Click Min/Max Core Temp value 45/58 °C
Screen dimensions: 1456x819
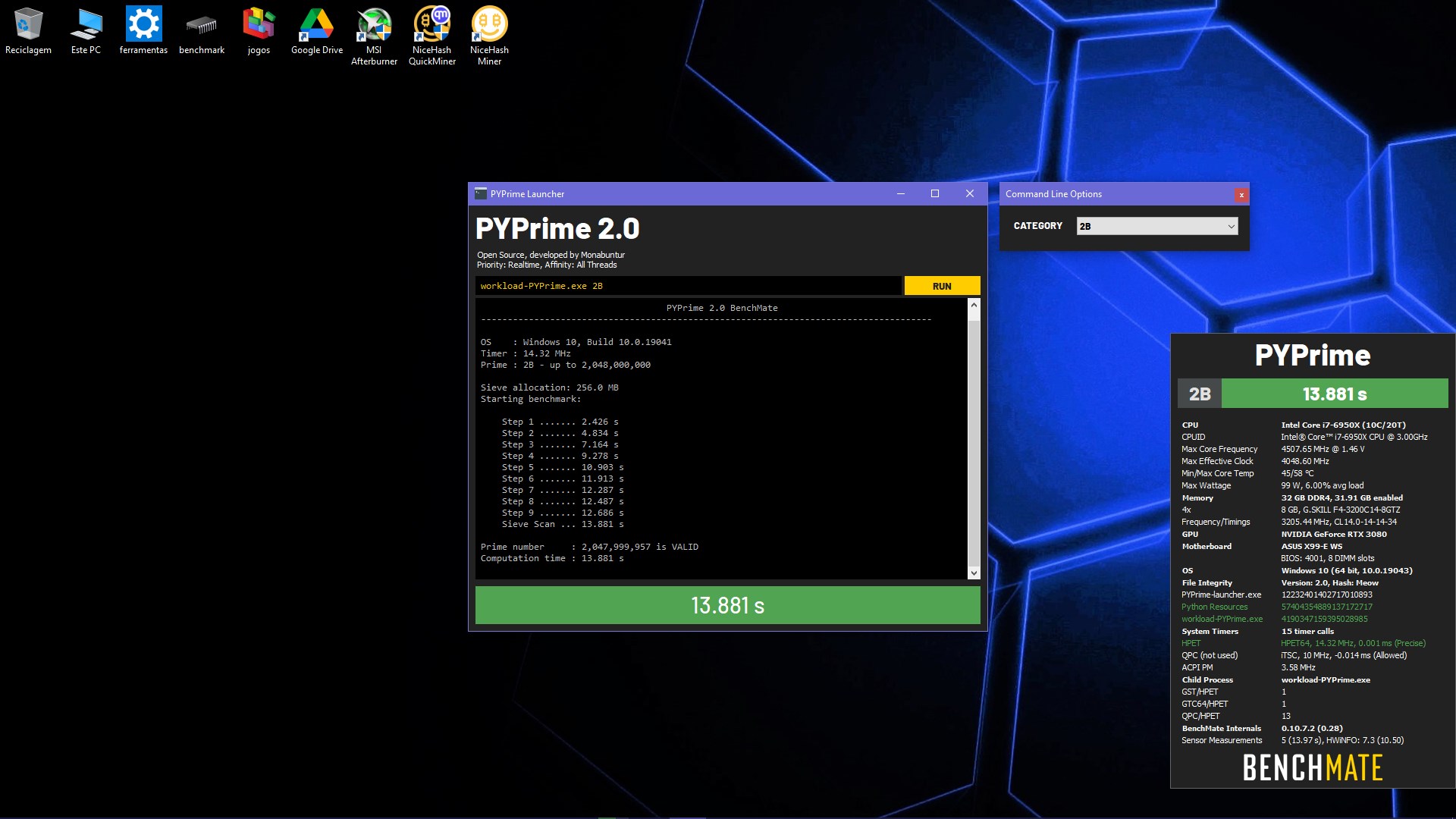tap(1298, 473)
